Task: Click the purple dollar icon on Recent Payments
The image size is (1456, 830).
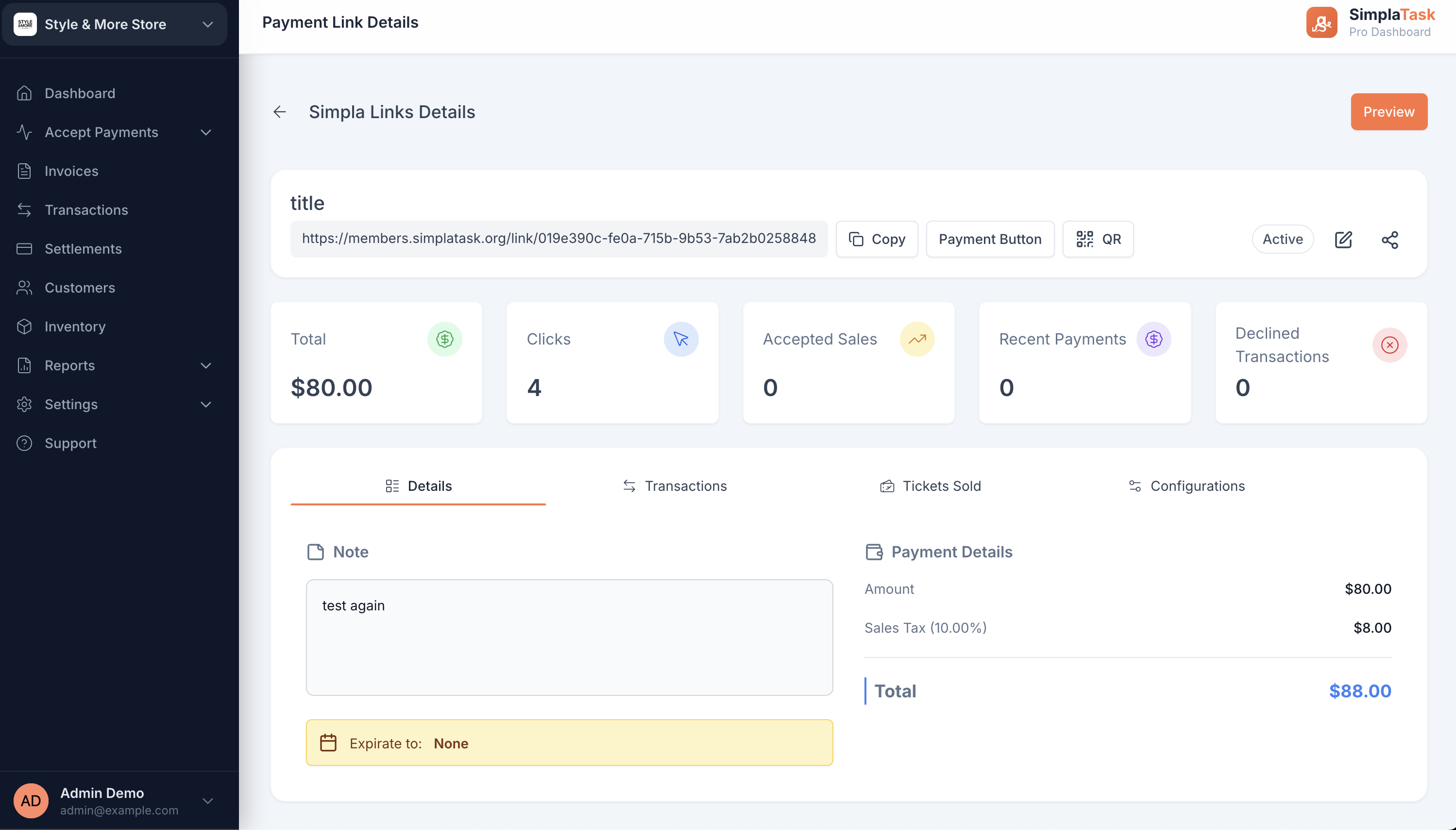Action: (x=1153, y=339)
